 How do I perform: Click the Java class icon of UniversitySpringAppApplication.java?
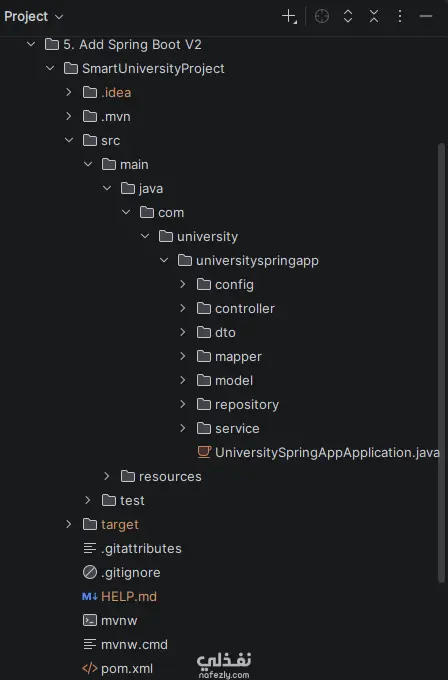pyautogui.click(x=204, y=452)
